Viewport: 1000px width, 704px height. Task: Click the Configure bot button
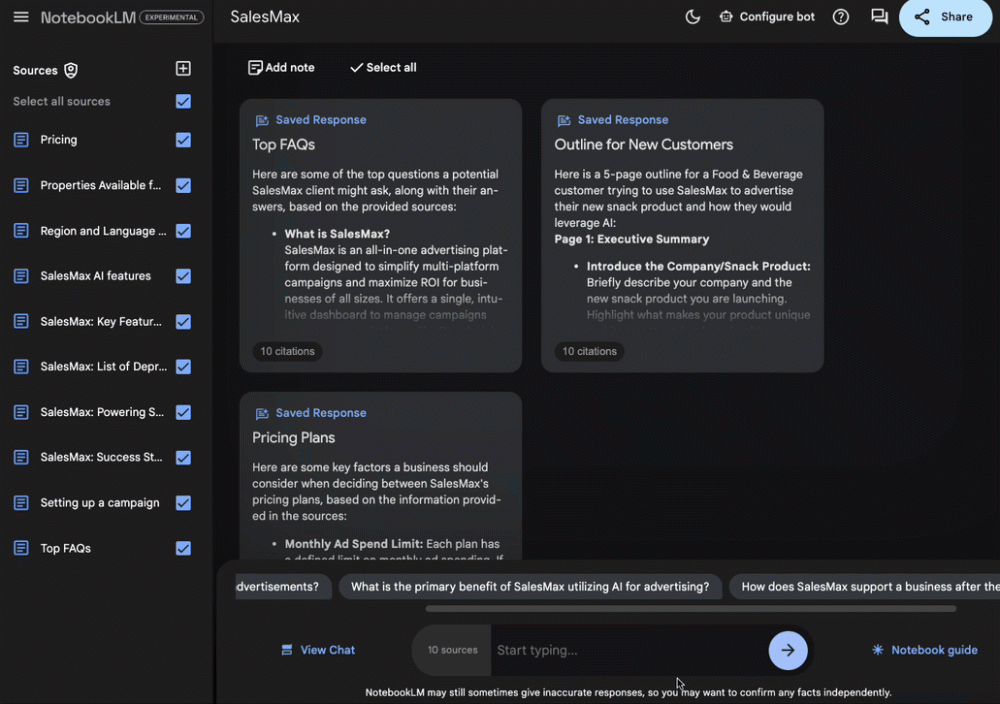tap(767, 17)
